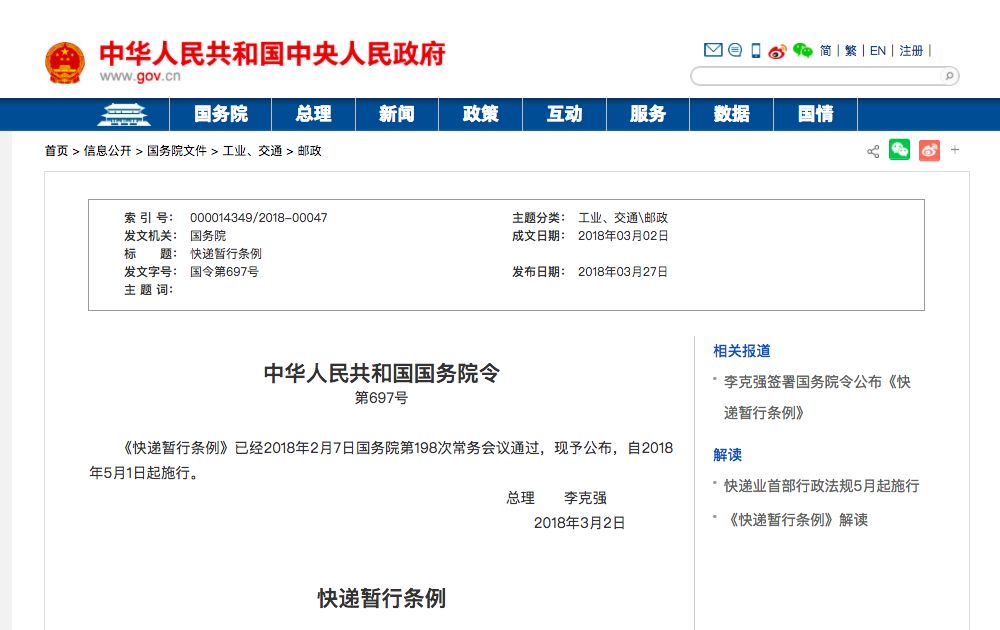The width and height of the screenshot is (1000, 630).
Task: Go to 国务院文件 in breadcrumb
Action: [x=177, y=150]
